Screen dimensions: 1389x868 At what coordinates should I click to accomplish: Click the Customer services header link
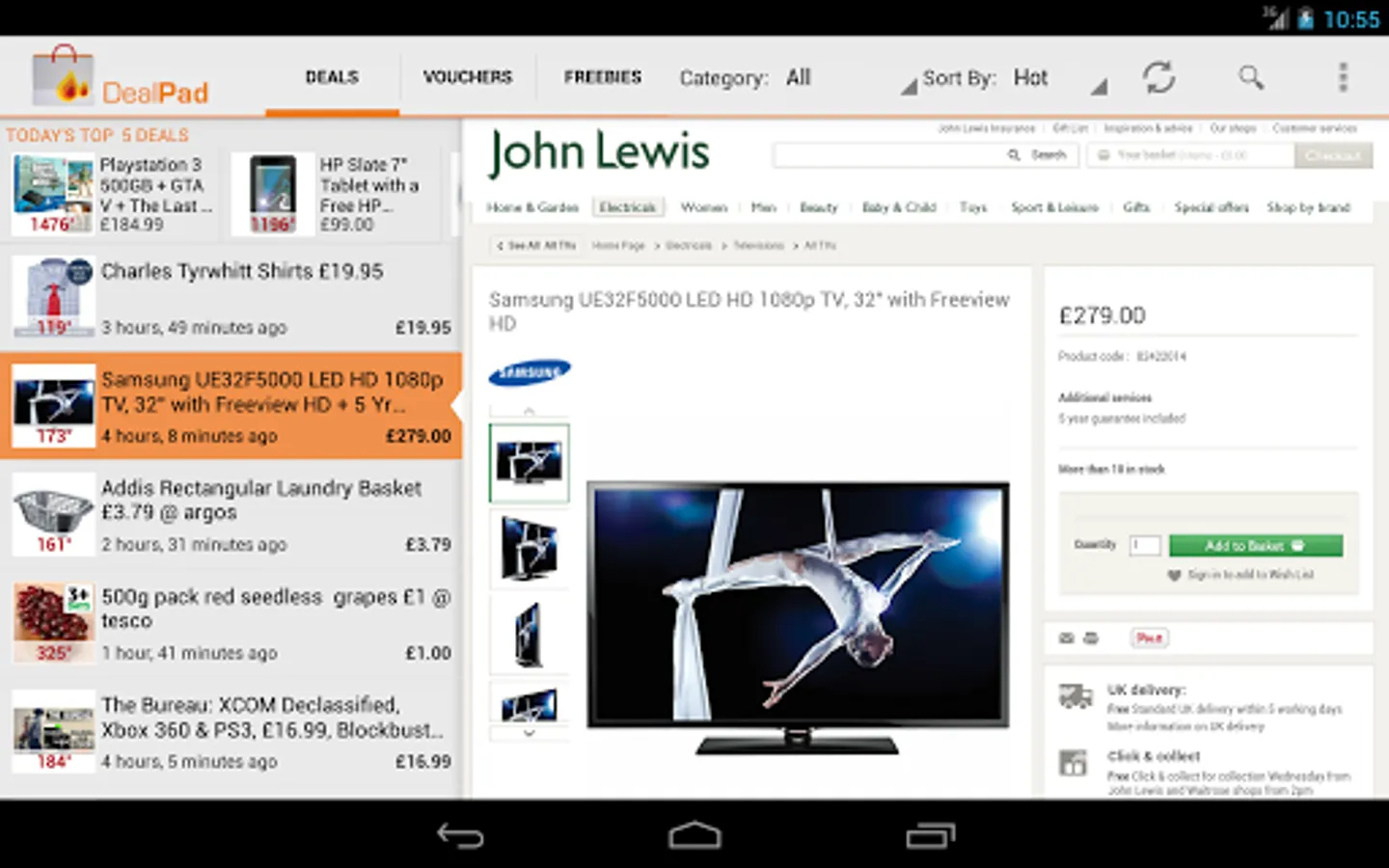coord(1315,128)
